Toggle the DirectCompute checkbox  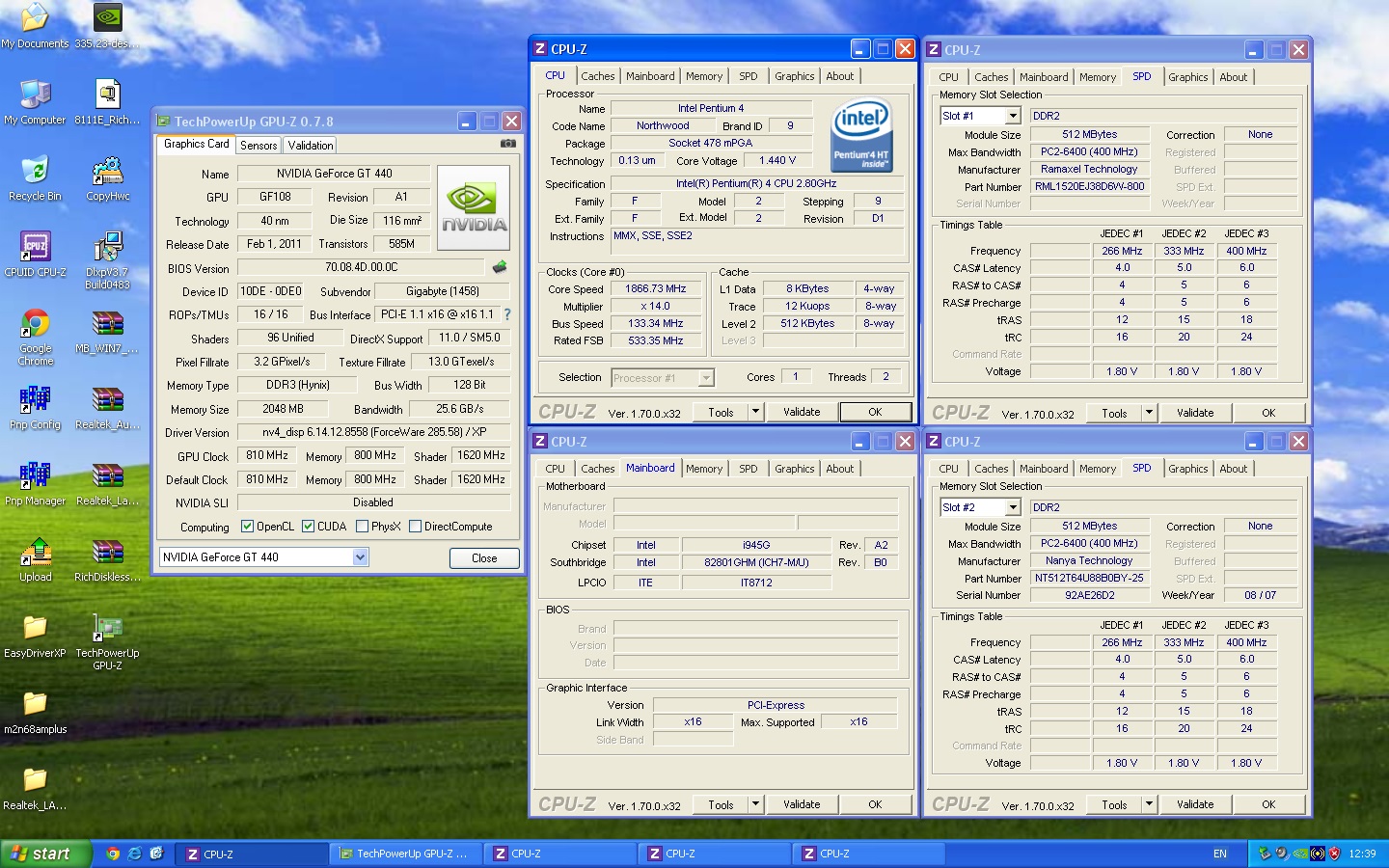pyautogui.click(x=415, y=527)
